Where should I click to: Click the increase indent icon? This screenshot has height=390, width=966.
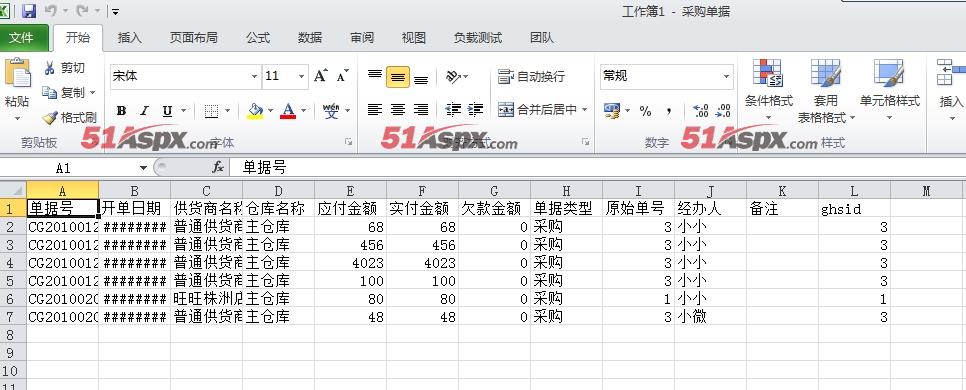coord(475,110)
